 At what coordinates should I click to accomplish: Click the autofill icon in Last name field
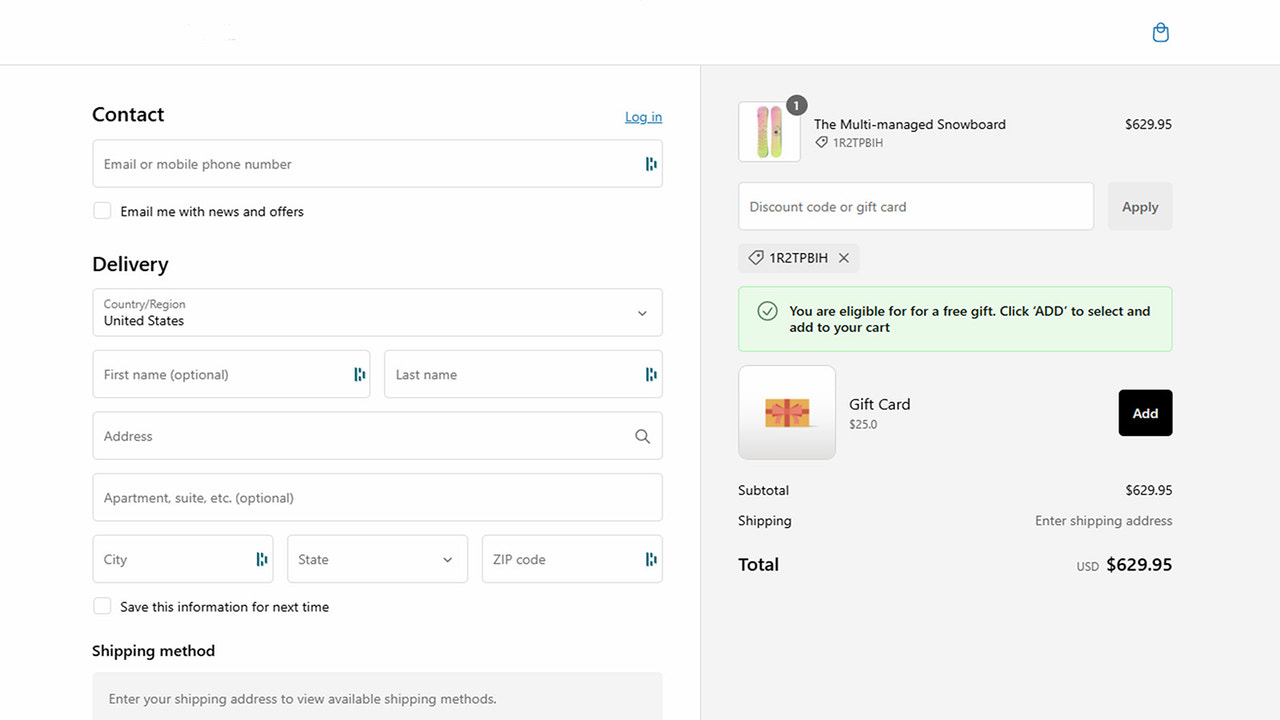[651, 375]
